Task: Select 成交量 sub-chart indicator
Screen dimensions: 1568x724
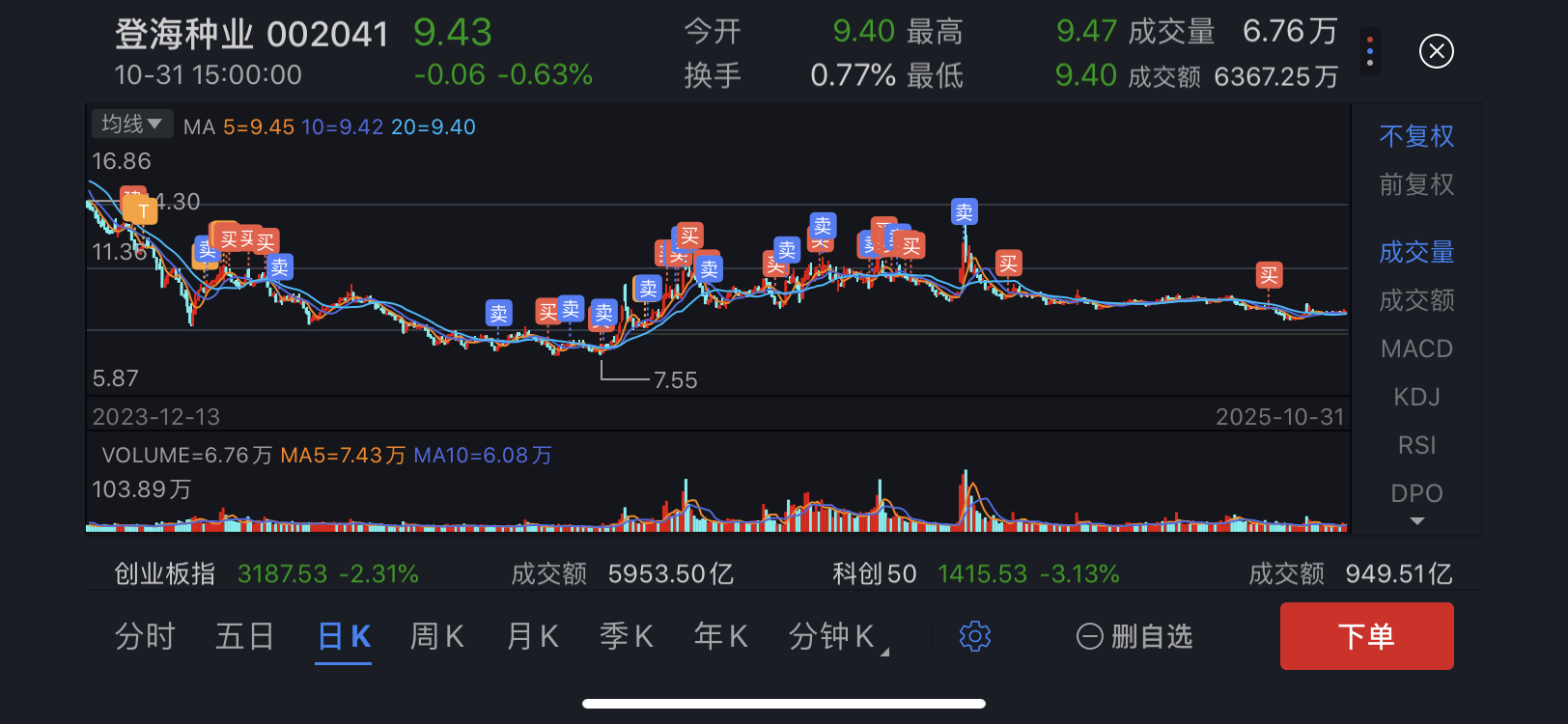Action: [x=1416, y=252]
